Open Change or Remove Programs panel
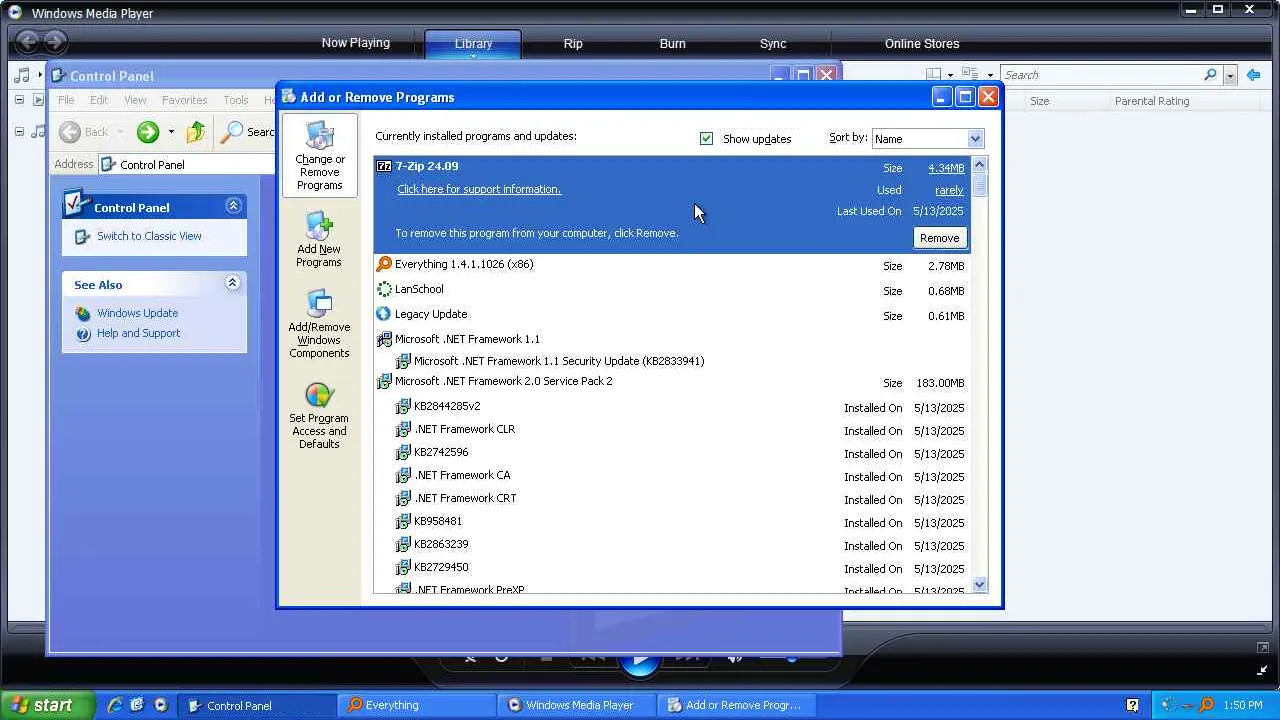1280x720 pixels. click(320, 155)
